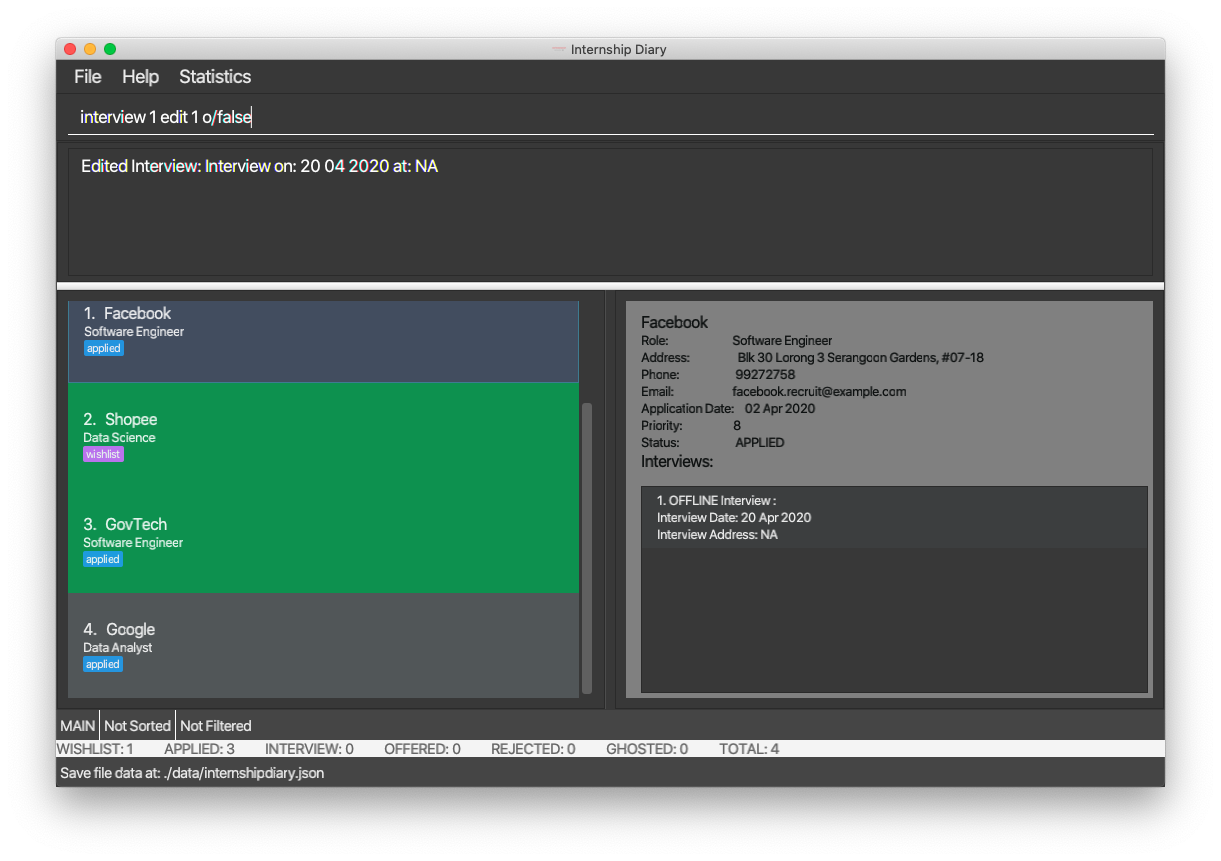This screenshot has height=861, width=1221.
Task: Click Data Analyst role under Google
Action: click(118, 648)
